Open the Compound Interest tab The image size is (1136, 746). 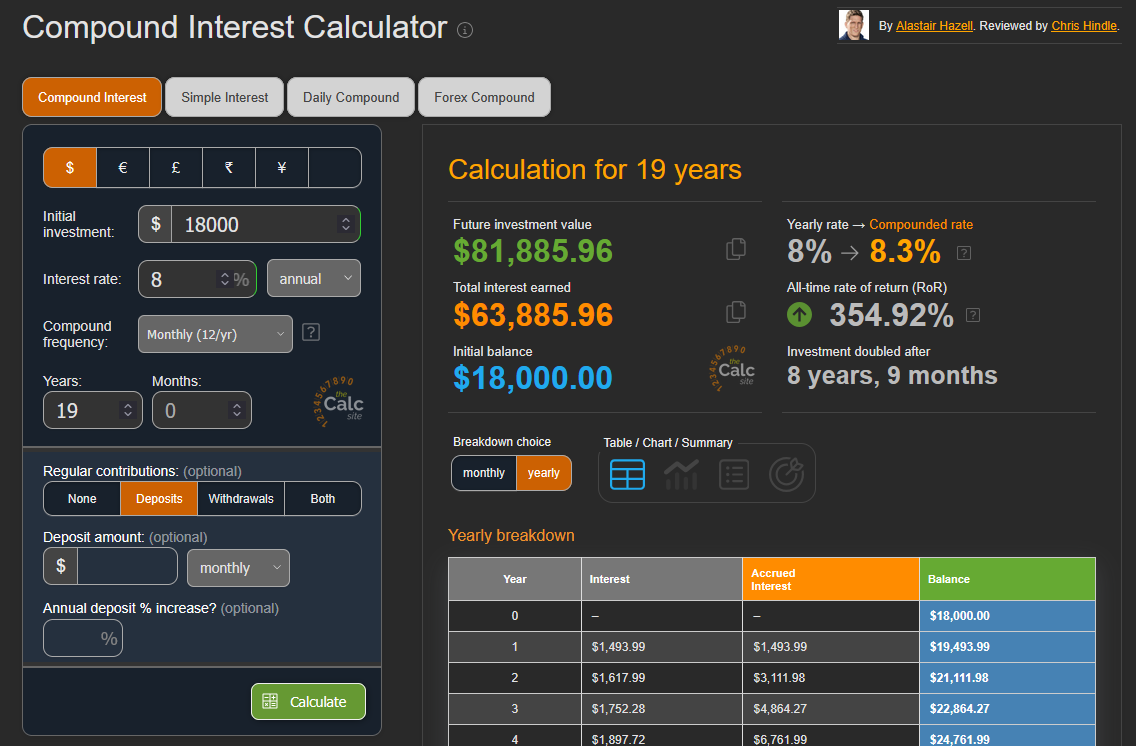coord(92,97)
